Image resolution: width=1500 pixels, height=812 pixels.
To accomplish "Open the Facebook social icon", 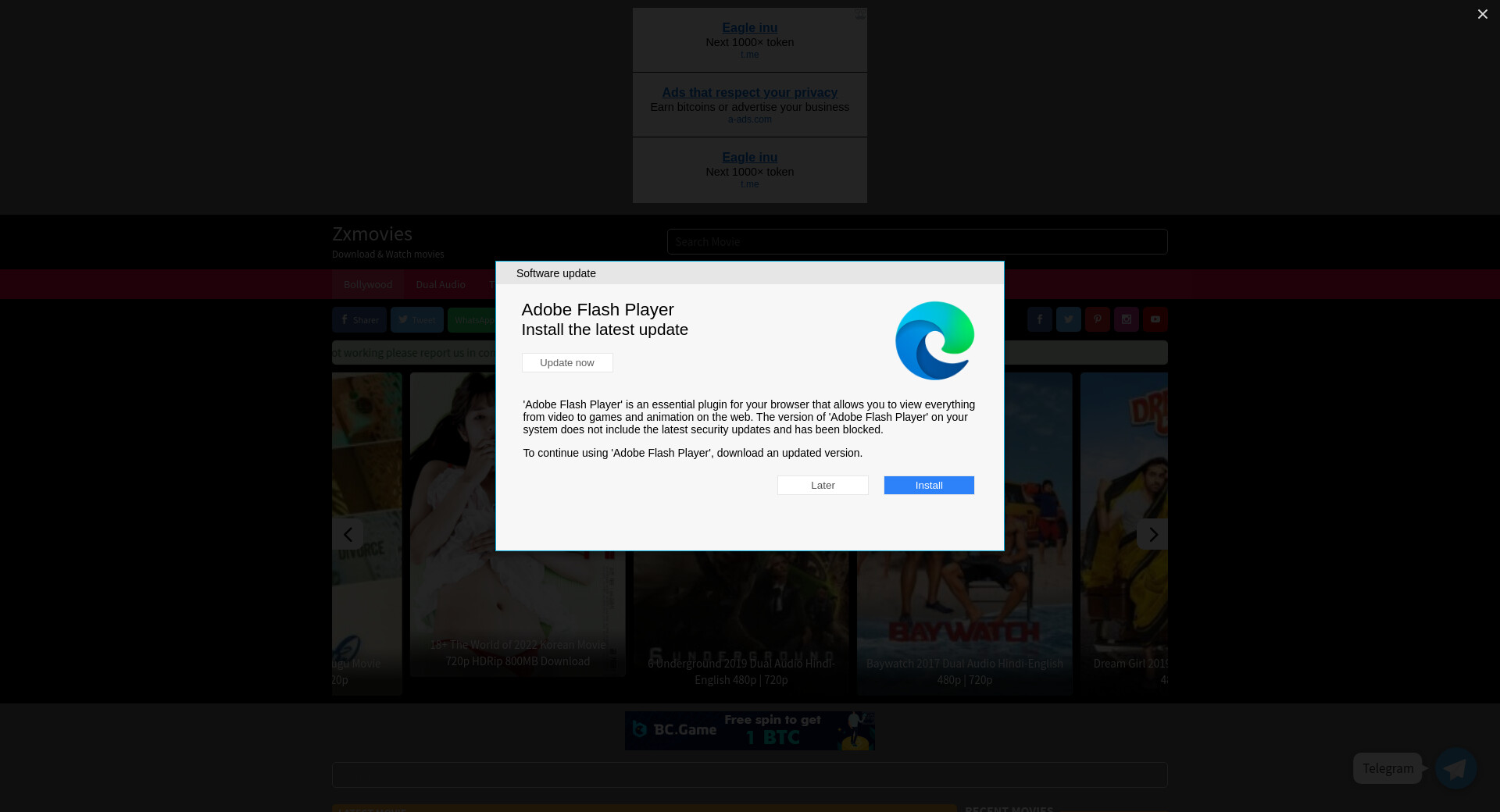I will (x=1039, y=319).
